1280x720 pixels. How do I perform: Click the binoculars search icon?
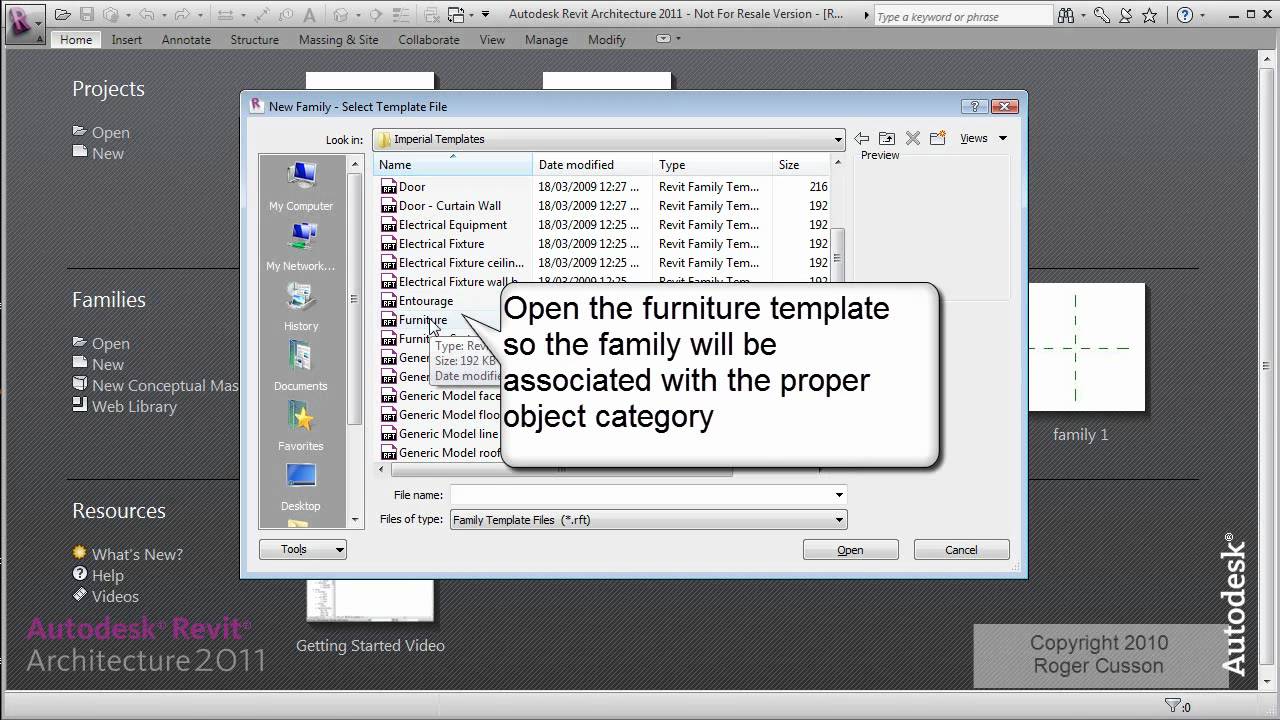pos(1065,15)
